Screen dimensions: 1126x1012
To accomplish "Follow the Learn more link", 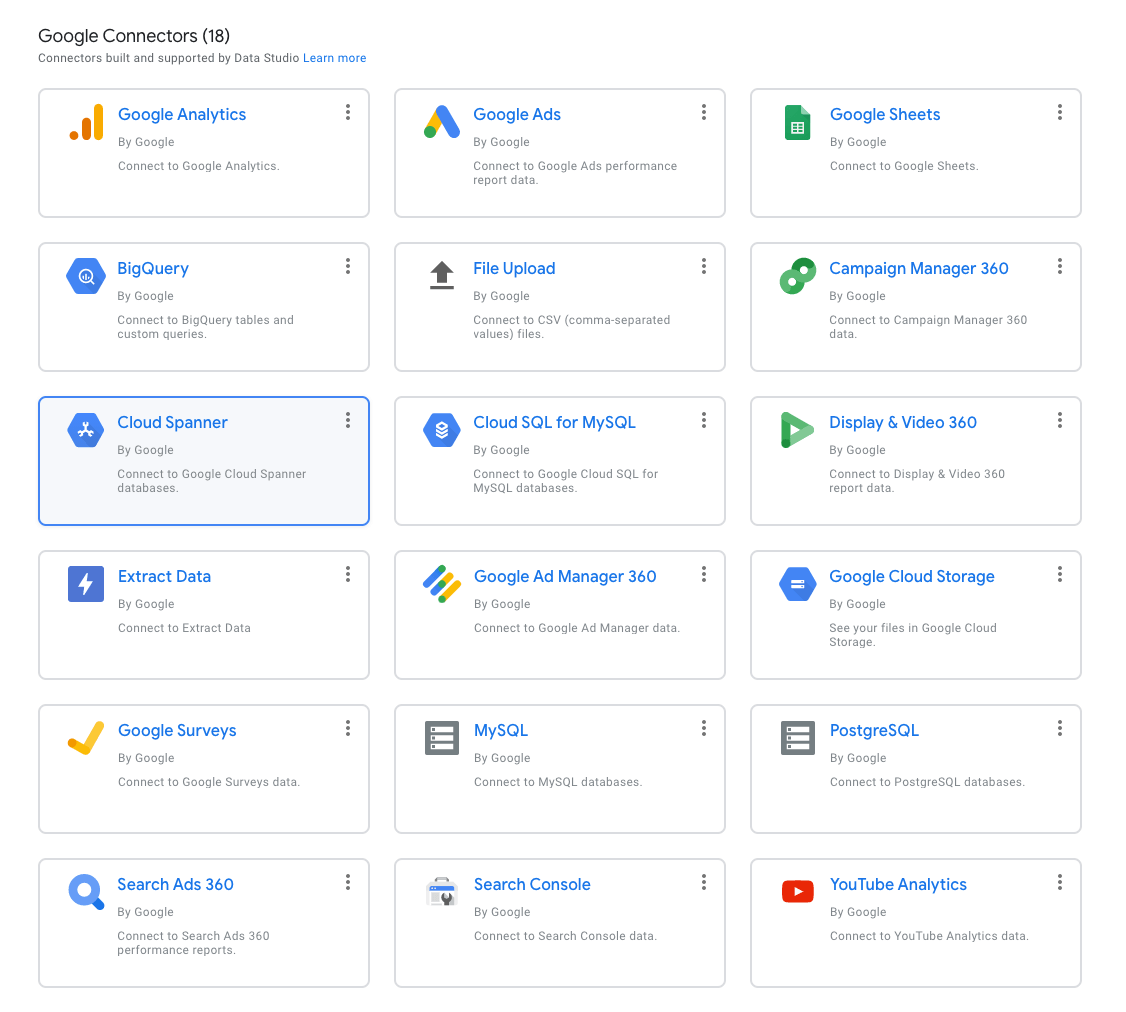I will point(335,58).
